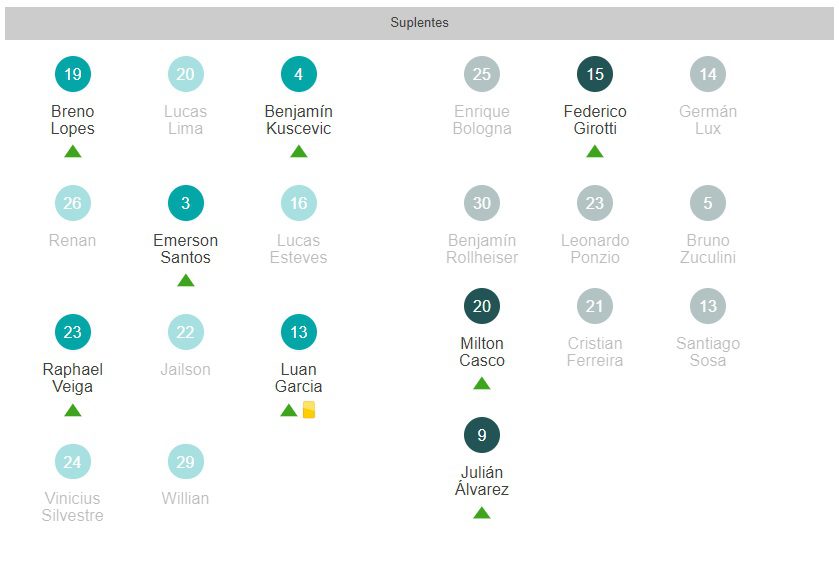Click Federico Girotti number 15 badge

pos(595,74)
